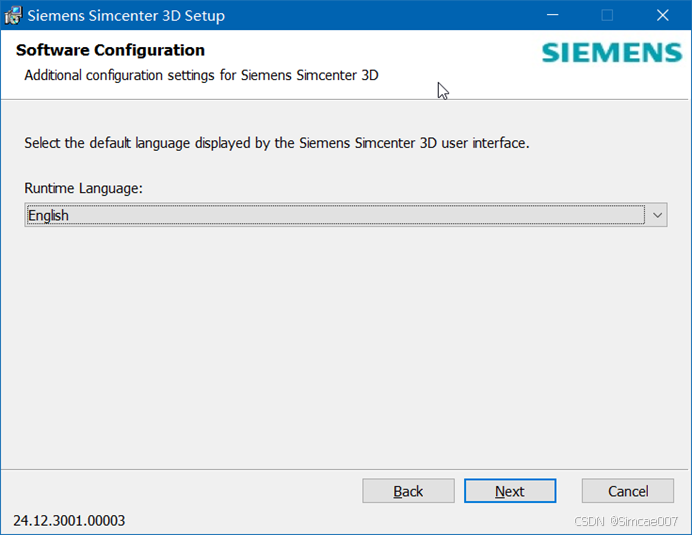
Task: Click the Siemens logo in the header
Action: (612, 53)
